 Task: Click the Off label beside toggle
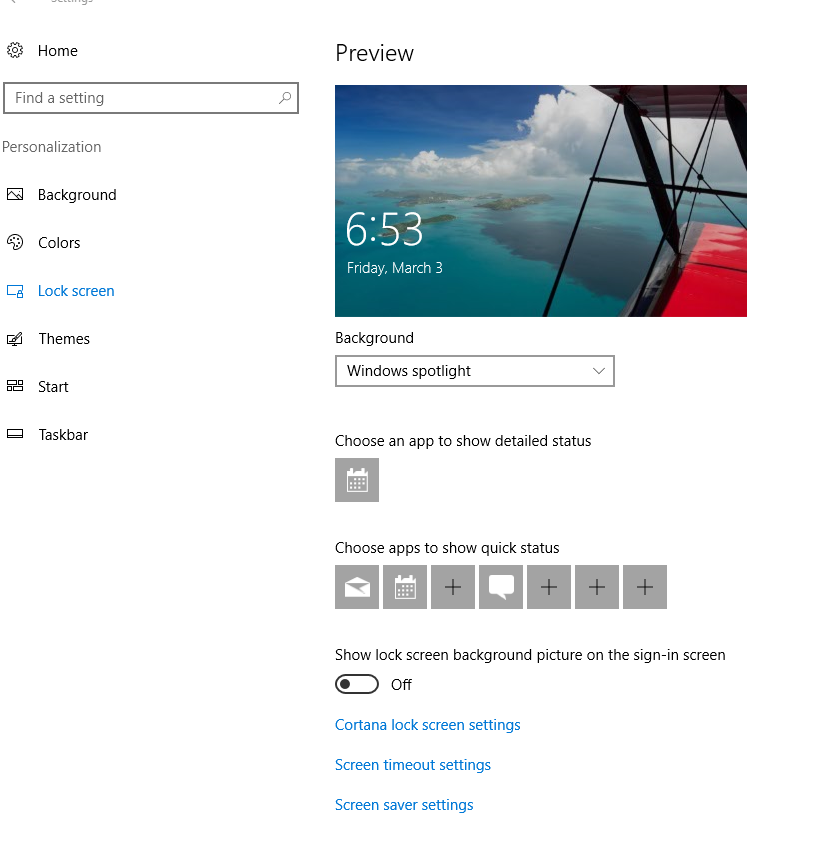pyautogui.click(x=401, y=685)
